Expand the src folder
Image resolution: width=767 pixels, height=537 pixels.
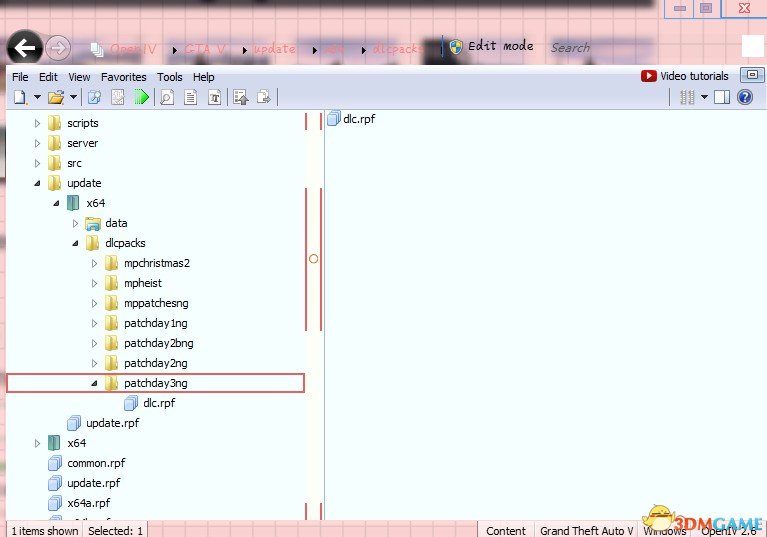point(37,163)
